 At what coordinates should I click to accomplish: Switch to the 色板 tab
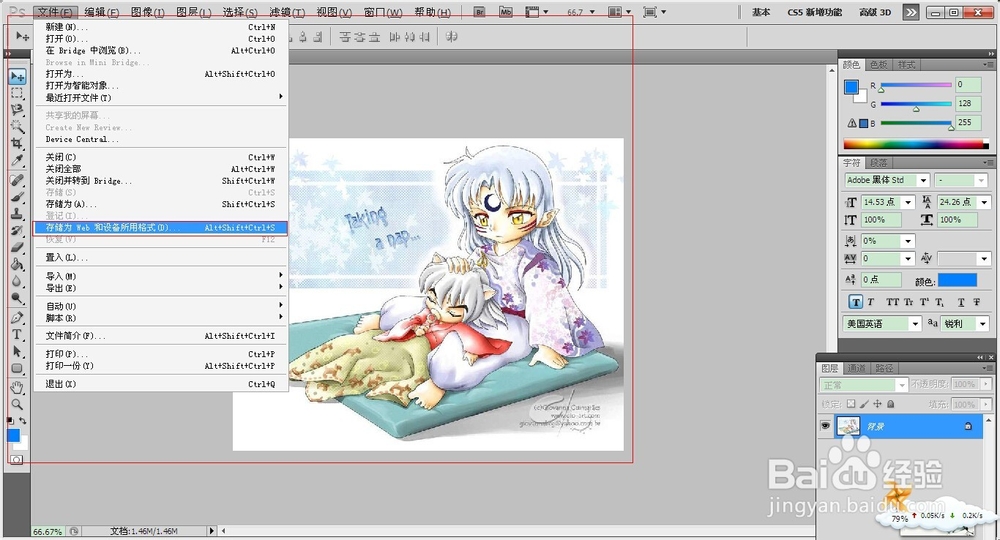(x=878, y=64)
